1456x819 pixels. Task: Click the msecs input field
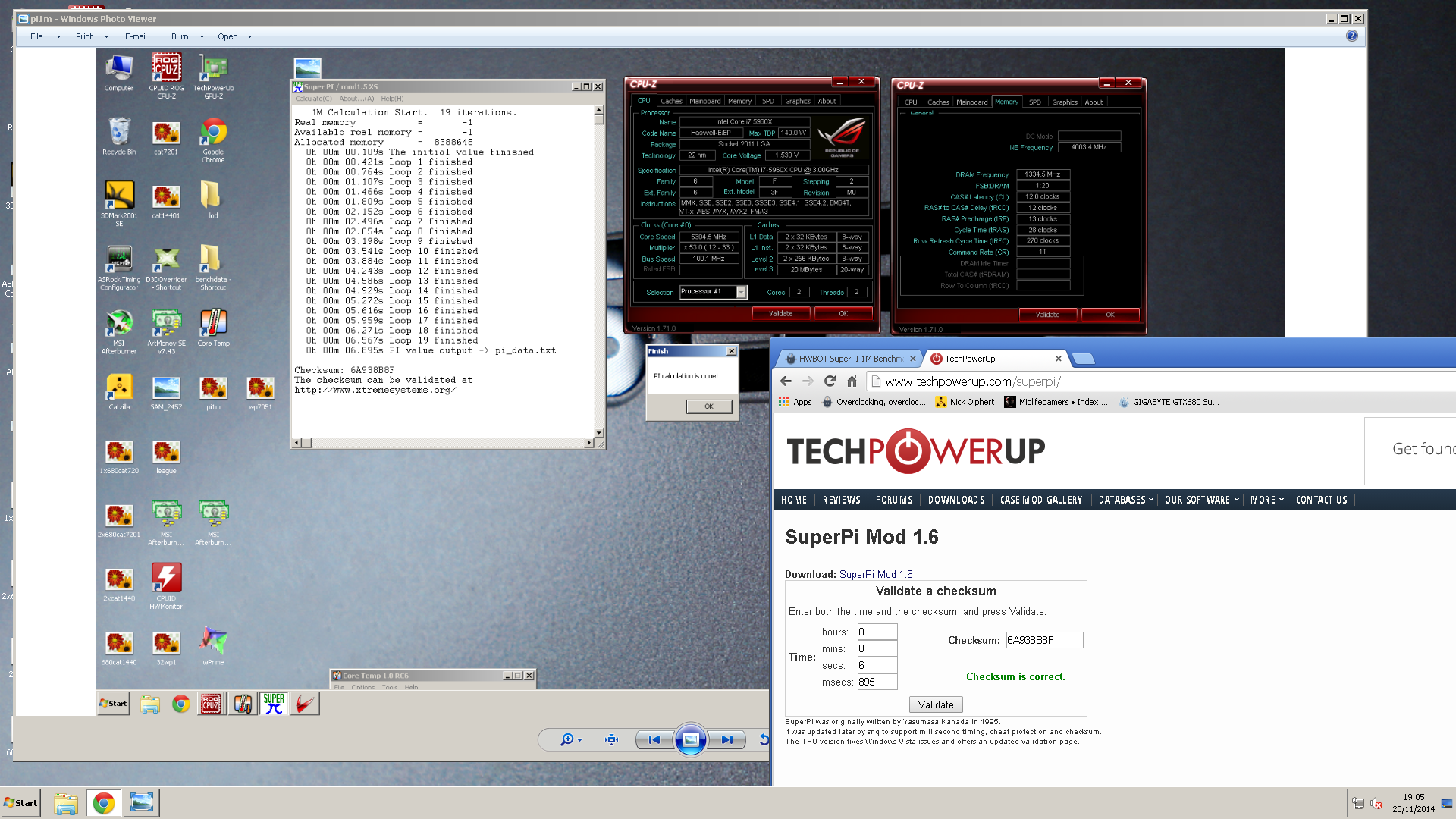click(x=877, y=682)
